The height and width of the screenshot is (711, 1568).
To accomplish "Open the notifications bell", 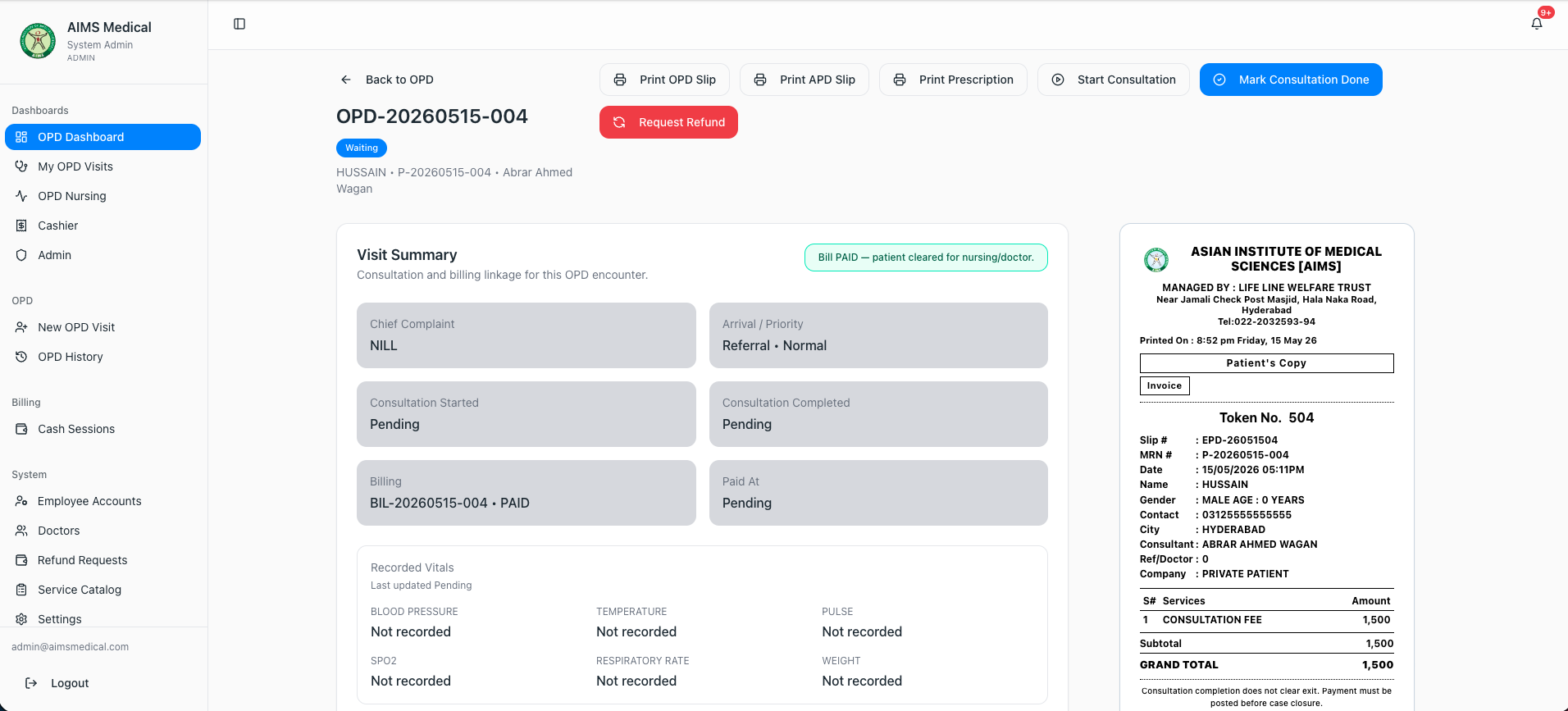I will tap(1537, 24).
